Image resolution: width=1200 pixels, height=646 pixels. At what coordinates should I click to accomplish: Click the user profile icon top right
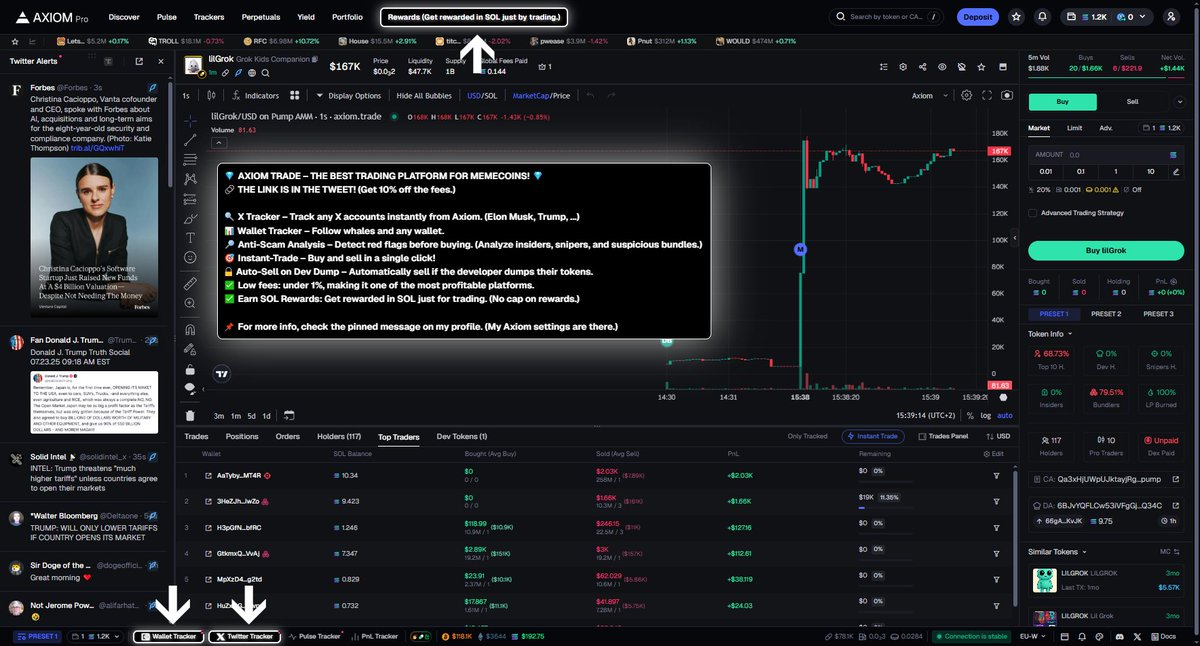[x=1171, y=17]
